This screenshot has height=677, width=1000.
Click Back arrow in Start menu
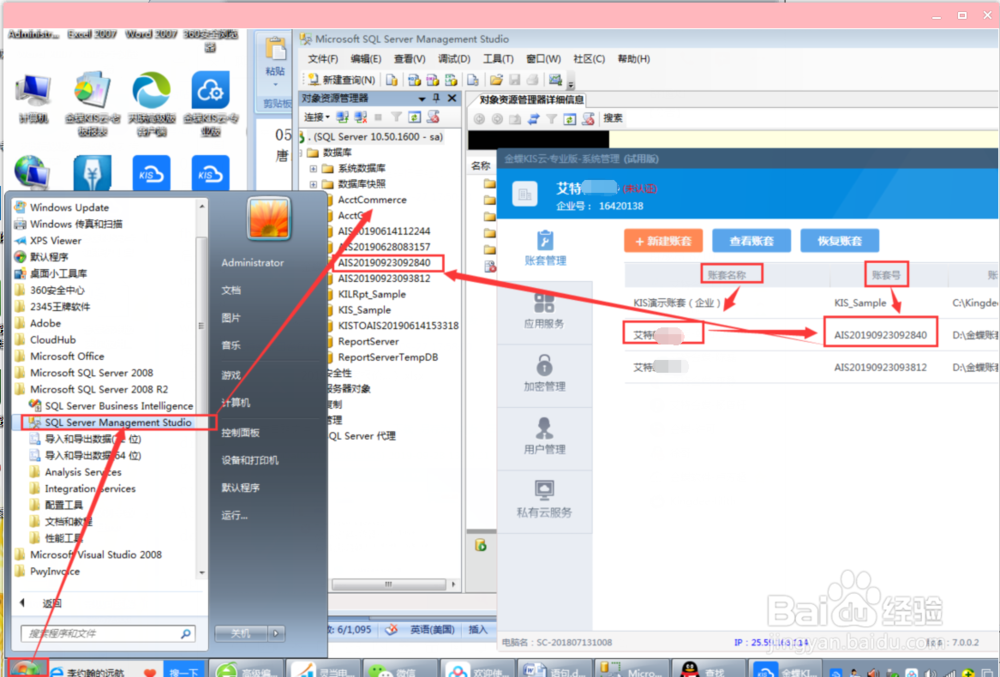tap(22, 602)
